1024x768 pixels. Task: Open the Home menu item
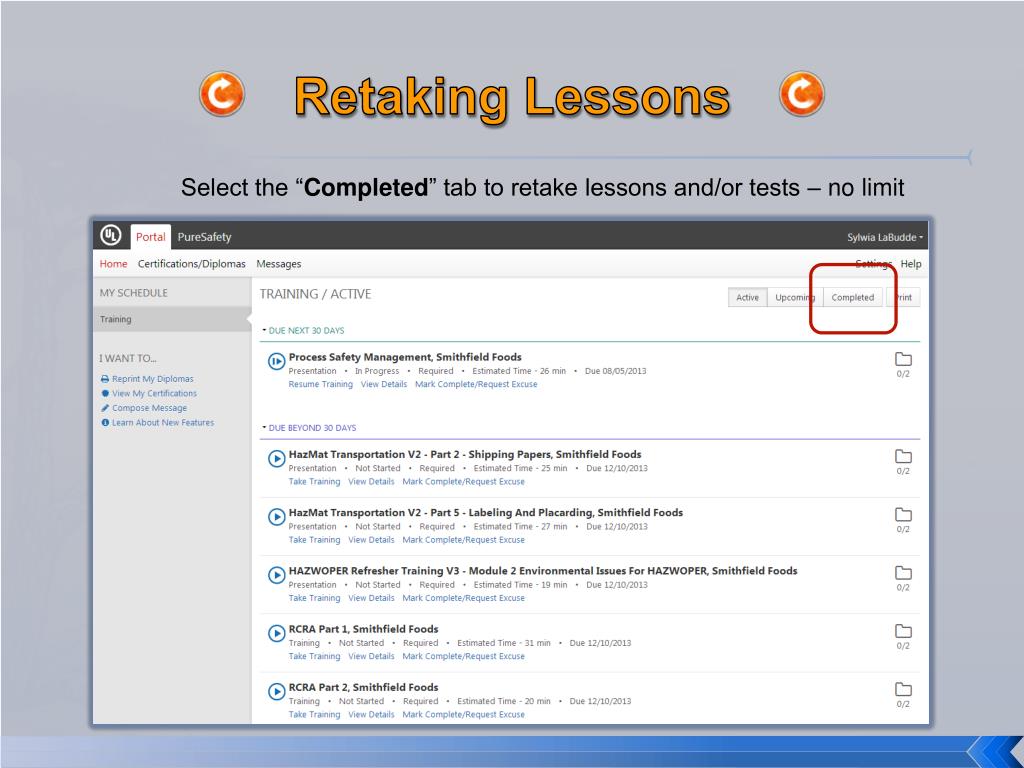pos(114,264)
